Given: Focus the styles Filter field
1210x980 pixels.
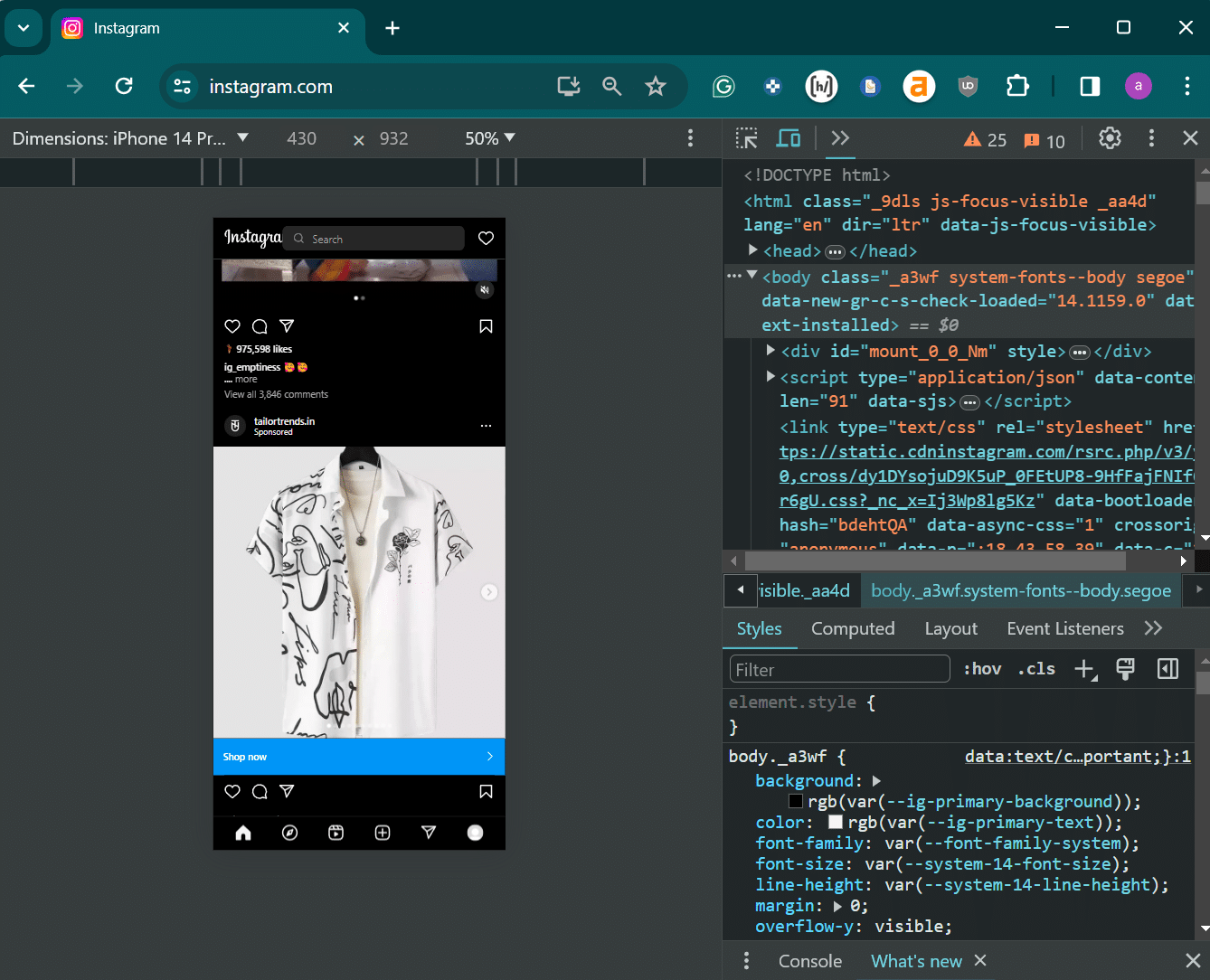Looking at the screenshot, I should coord(839,669).
